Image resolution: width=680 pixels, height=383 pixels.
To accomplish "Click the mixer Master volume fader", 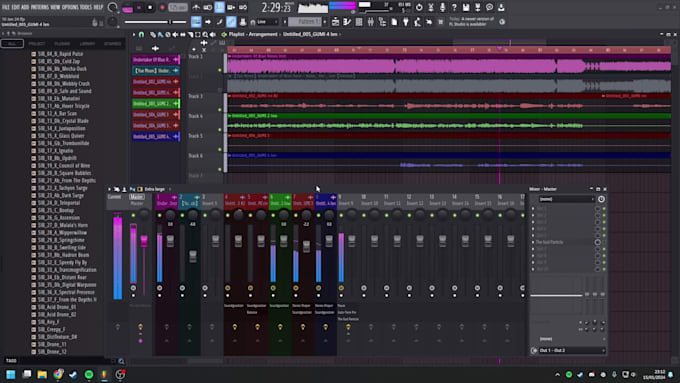I will pyautogui.click(x=144, y=241).
